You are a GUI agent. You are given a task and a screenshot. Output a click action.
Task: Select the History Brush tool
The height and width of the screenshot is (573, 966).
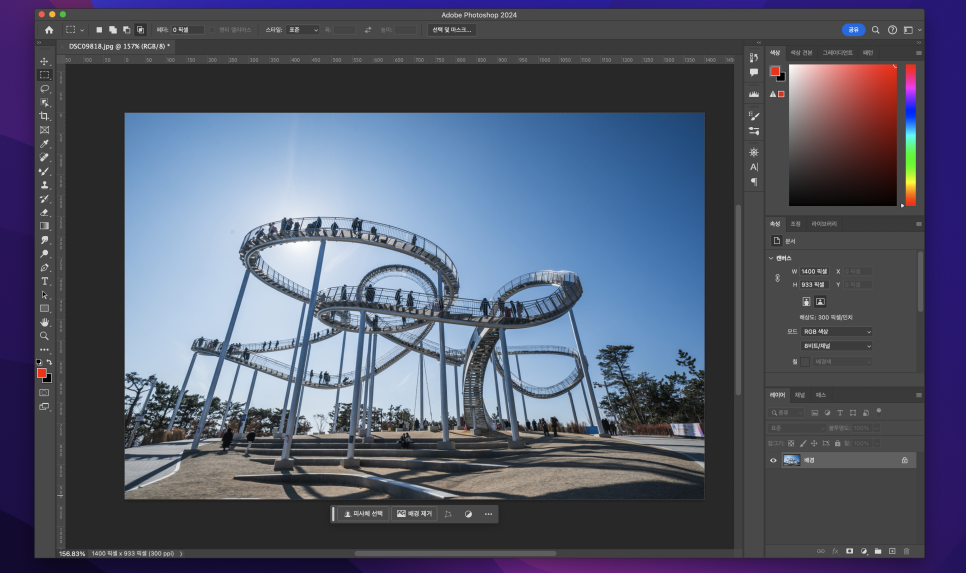pyautogui.click(x=44, y=198)
